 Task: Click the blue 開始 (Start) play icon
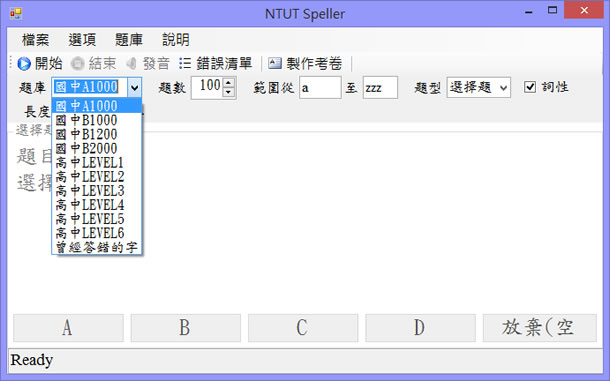click(x=24, y=63)
